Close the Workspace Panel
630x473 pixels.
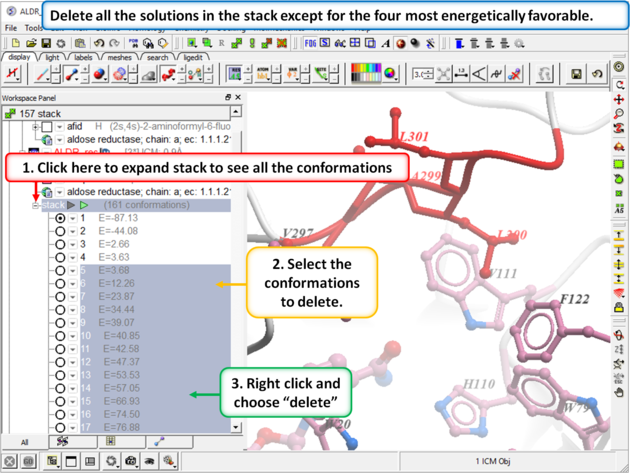pos(238,97)
